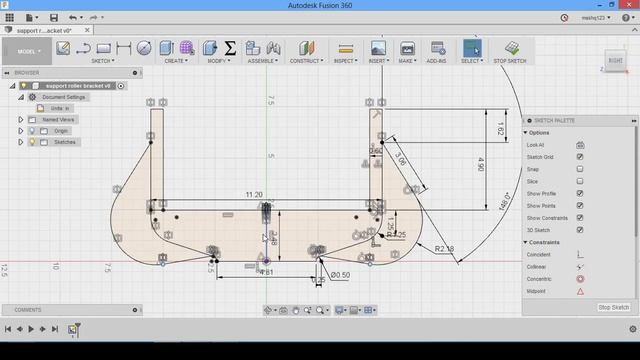Enable the Slice checkbox
Viewport: 640px width, 360px height.
(x=580, y=181)
